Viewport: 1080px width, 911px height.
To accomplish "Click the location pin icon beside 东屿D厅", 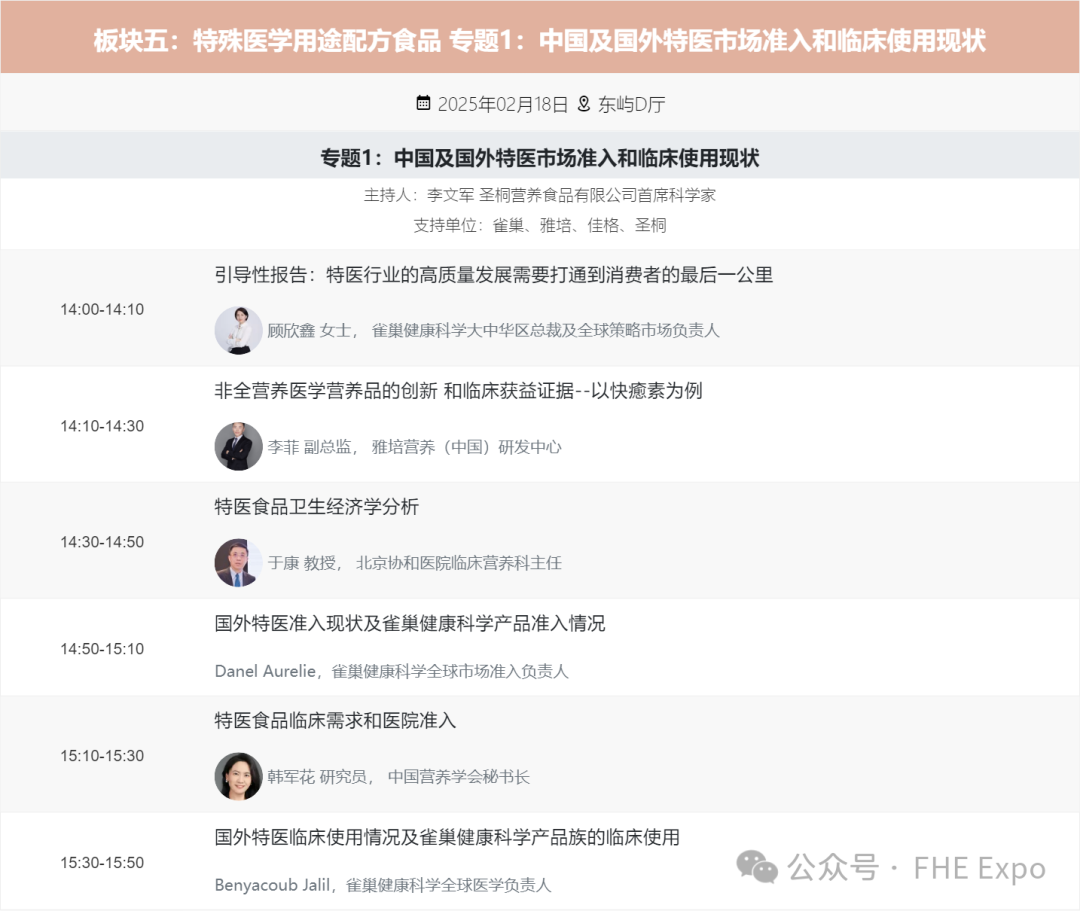I will (583, 103).
